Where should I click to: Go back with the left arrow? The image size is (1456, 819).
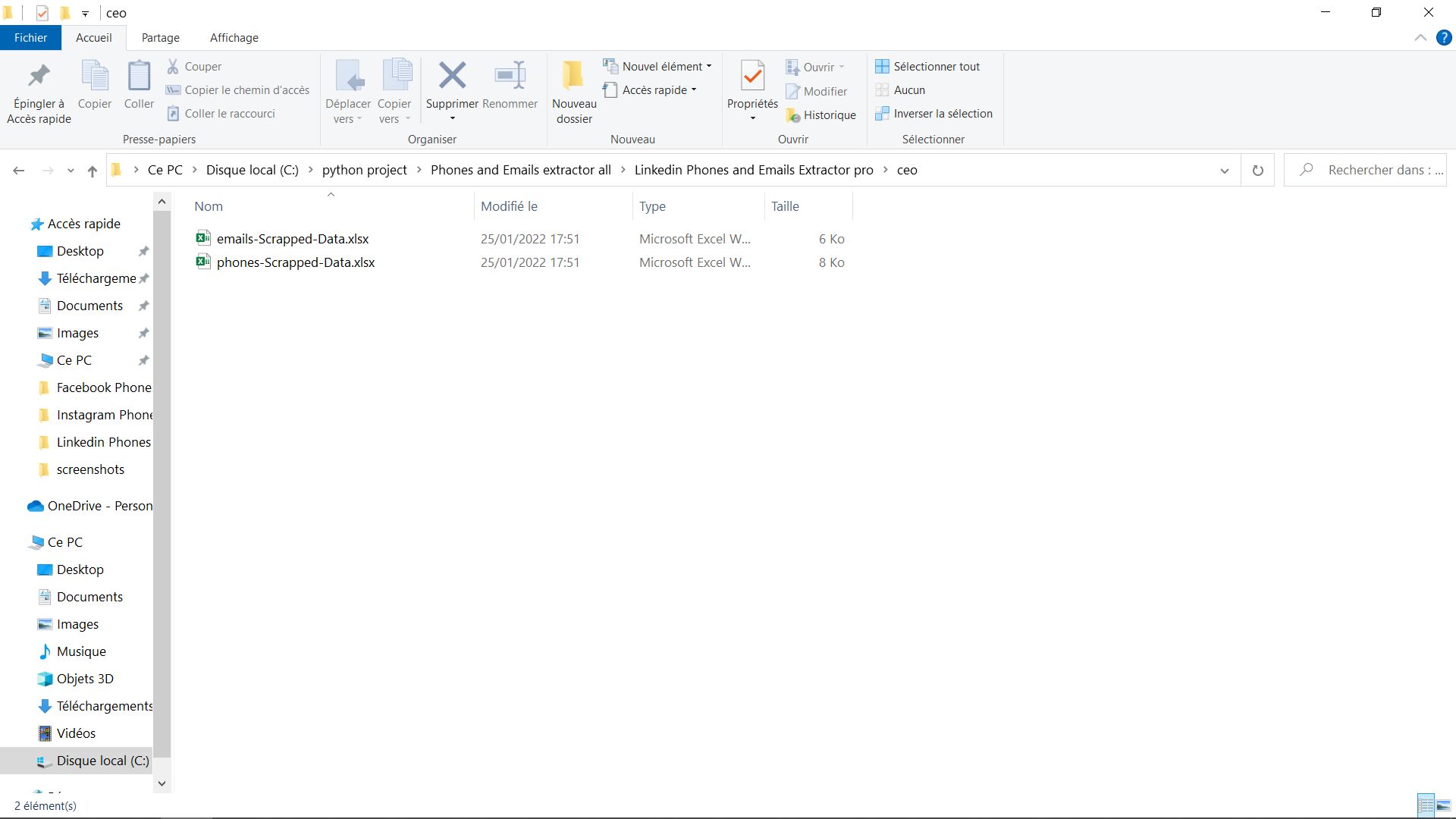(x=19, y=171)
